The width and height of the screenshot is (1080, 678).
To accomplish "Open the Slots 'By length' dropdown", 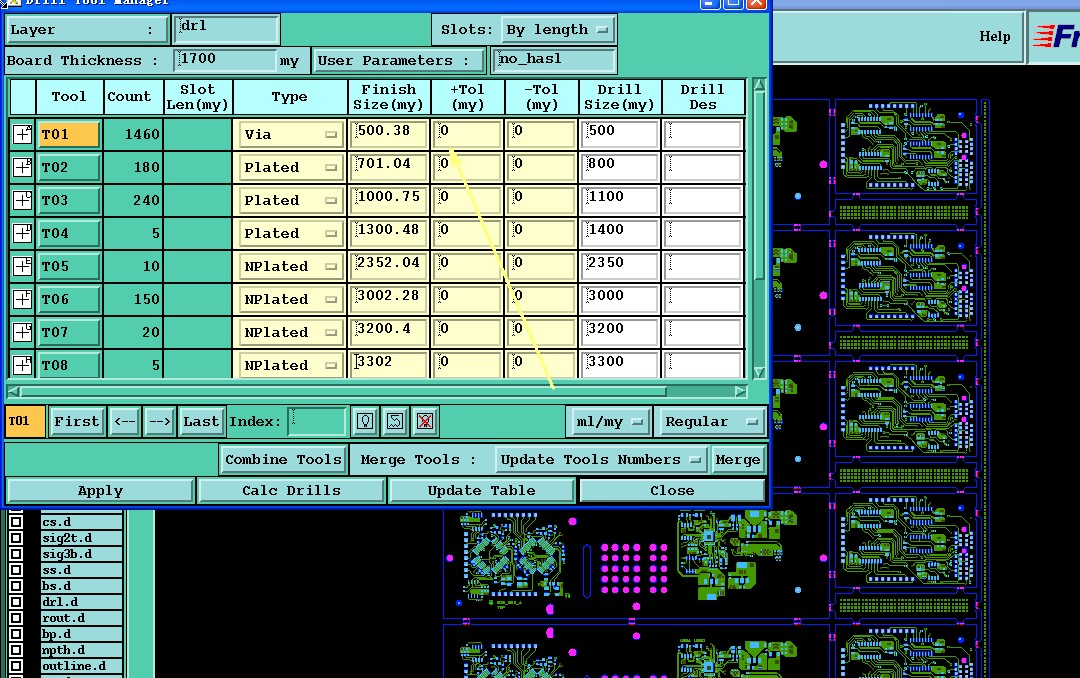I will (x=557, y=30).
